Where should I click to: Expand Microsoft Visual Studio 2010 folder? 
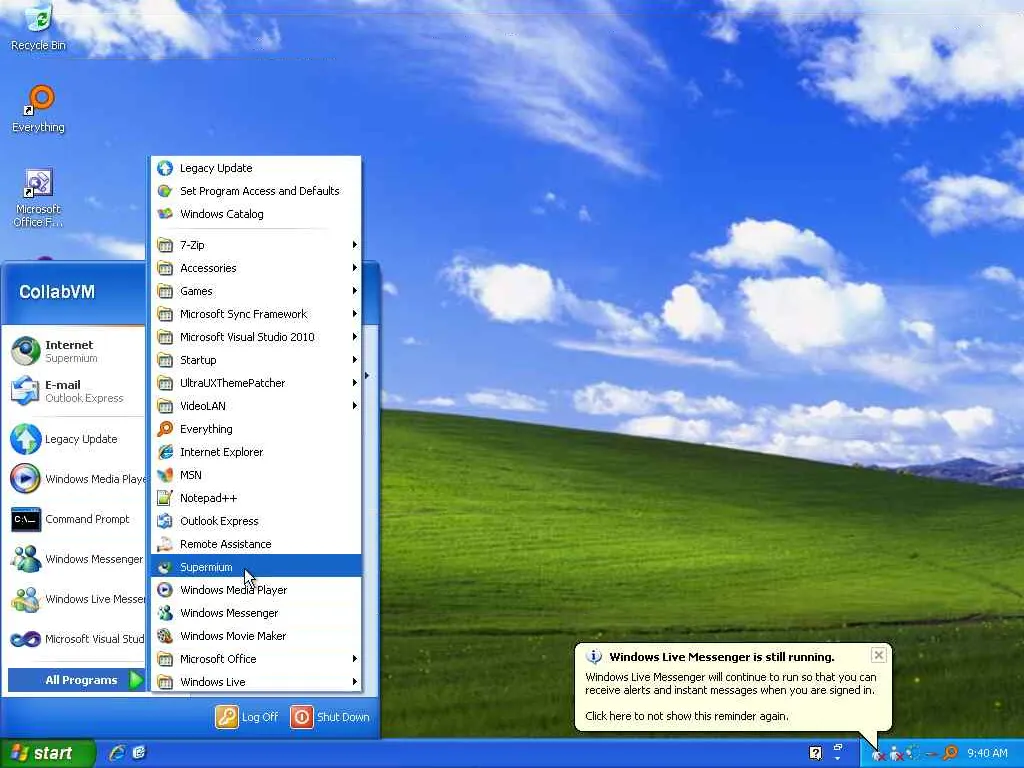255,337
